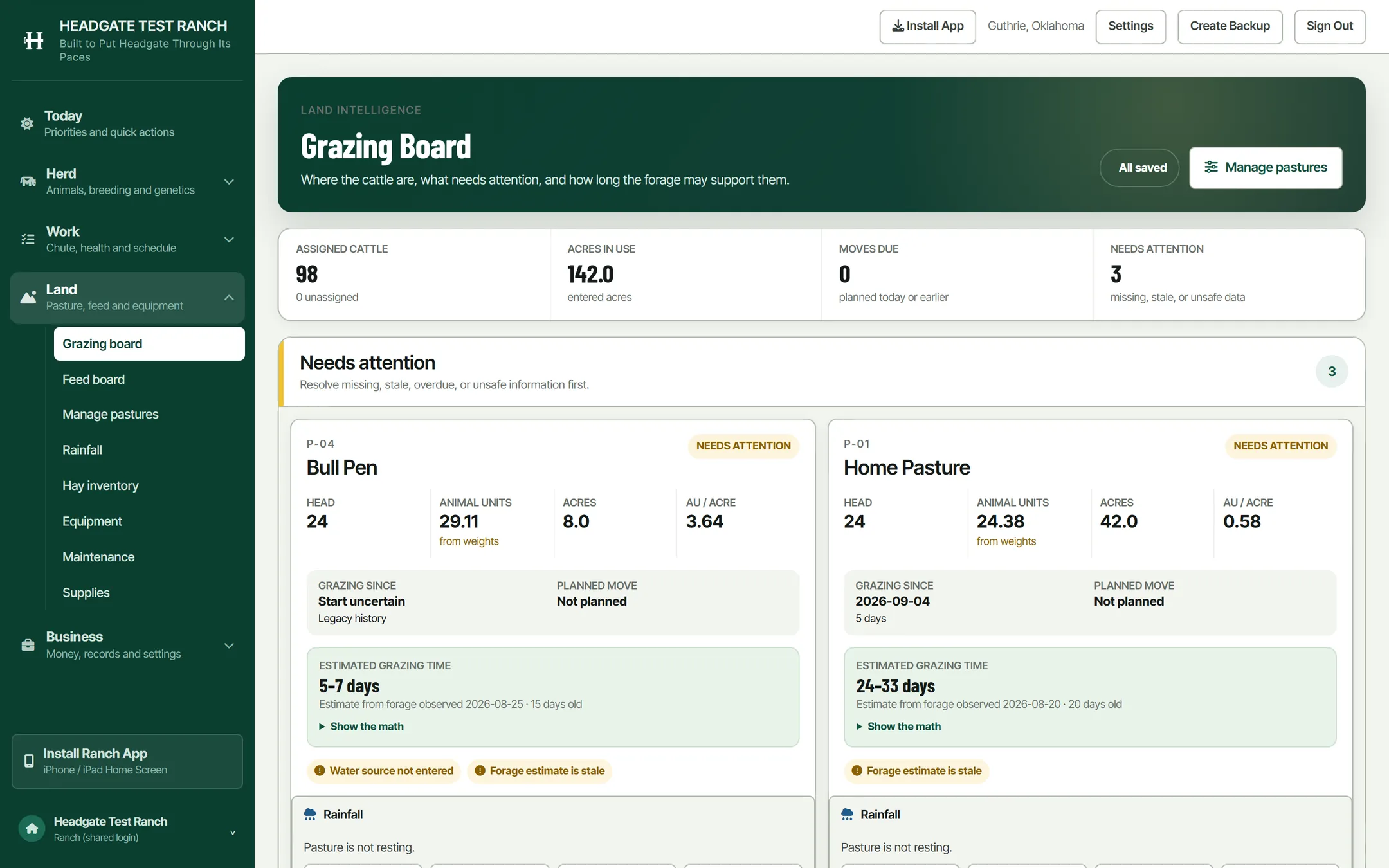
Task: Click the Bull Pen stale forage warning icon
Action: pos(480,771)
